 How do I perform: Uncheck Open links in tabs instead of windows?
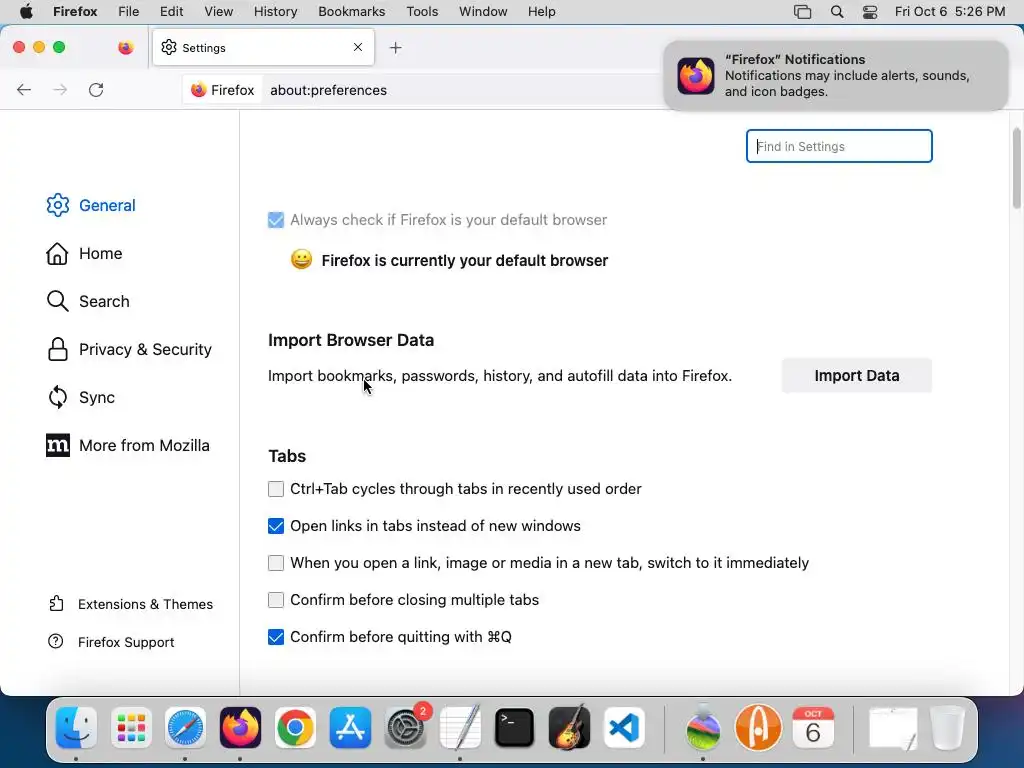point(276,526)
